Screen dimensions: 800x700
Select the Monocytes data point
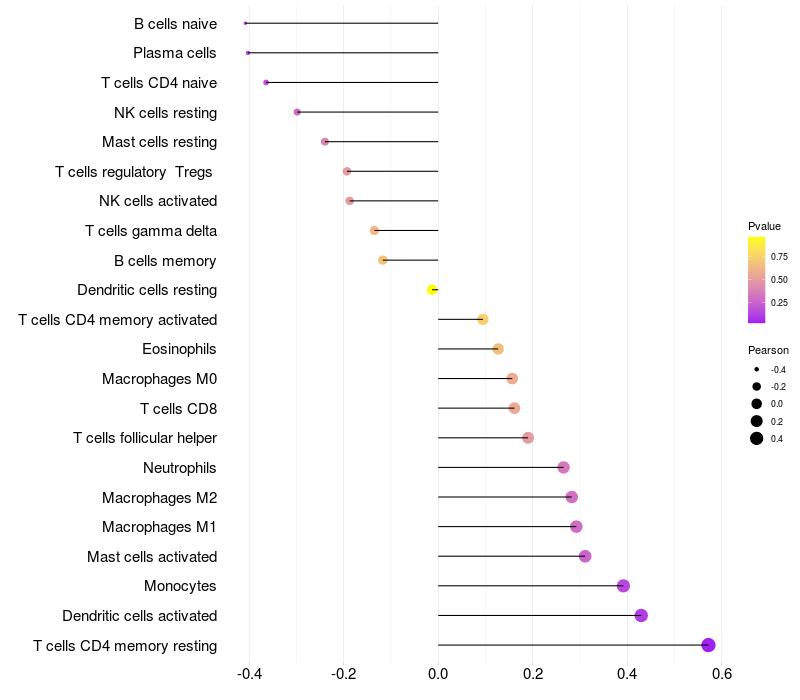tap(623, 586)
